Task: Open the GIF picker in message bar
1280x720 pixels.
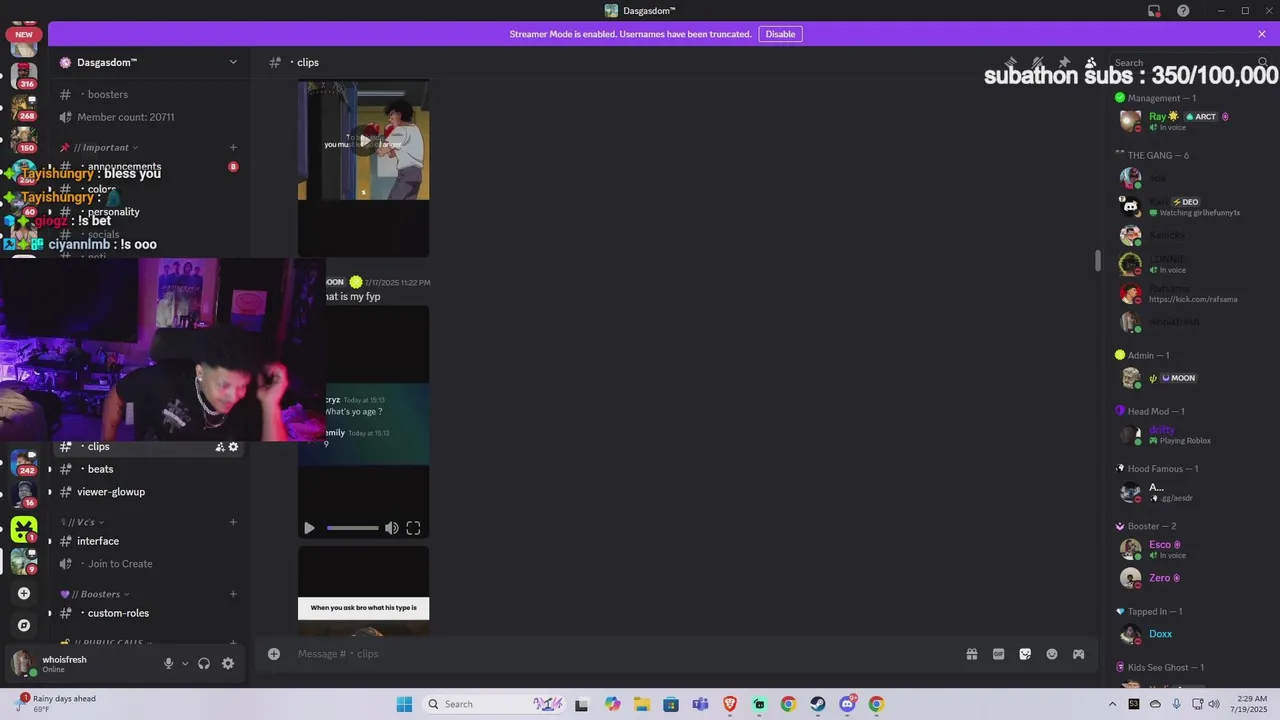Action: click(998, 654)
